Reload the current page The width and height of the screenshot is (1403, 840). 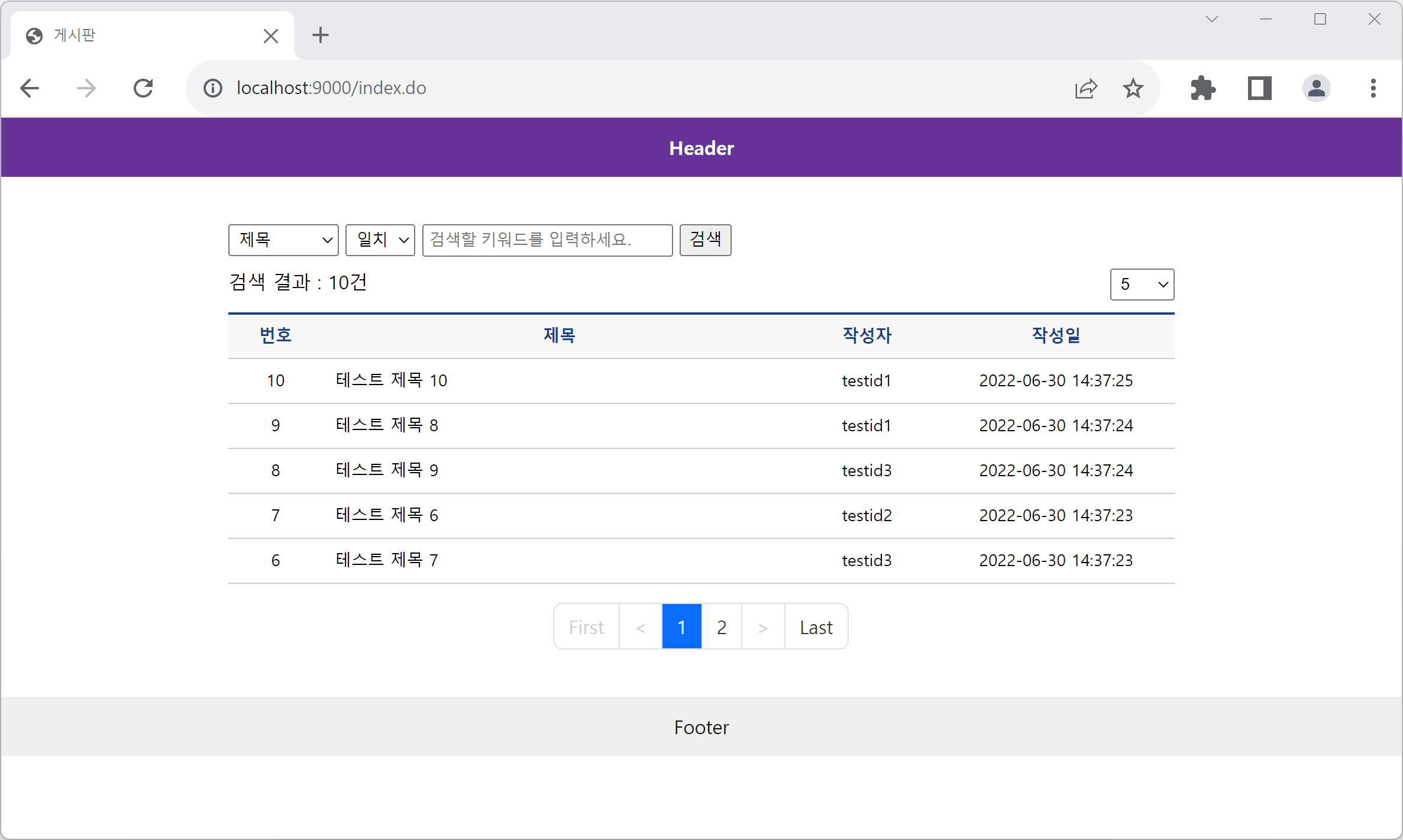143,89
